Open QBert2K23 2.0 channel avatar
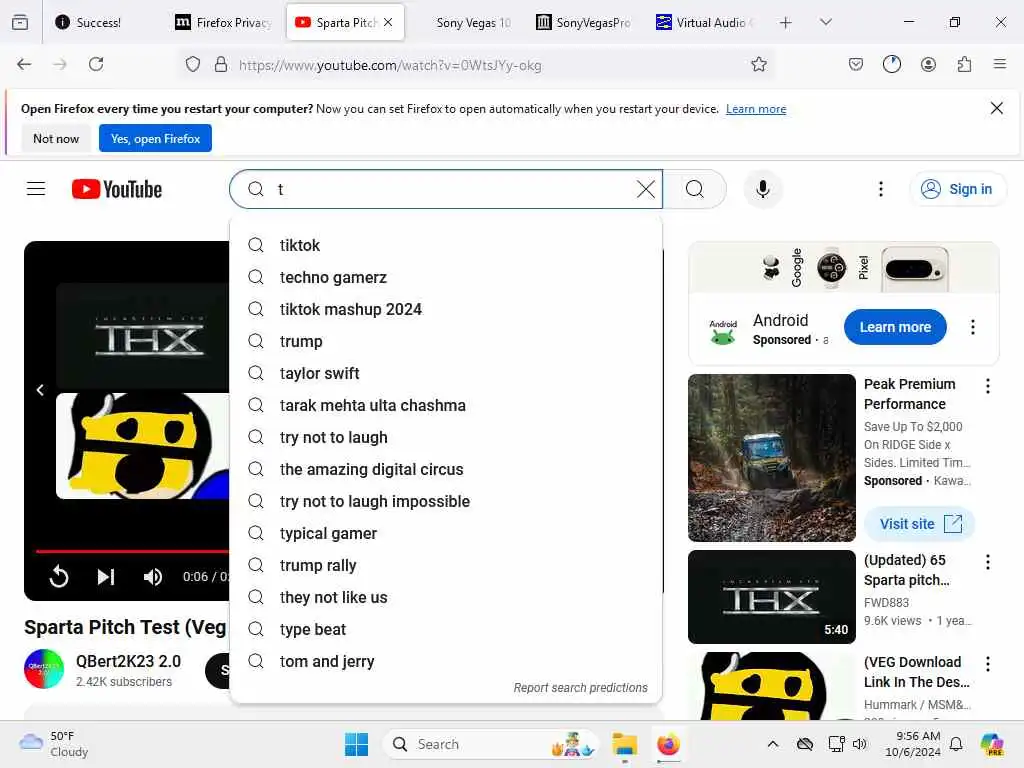The height and width of the screenshot is (768, 1024). (x=44, y=669)
